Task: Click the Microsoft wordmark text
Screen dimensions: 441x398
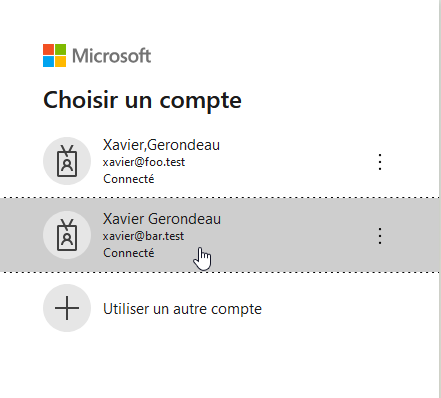Action: [112, 56]
